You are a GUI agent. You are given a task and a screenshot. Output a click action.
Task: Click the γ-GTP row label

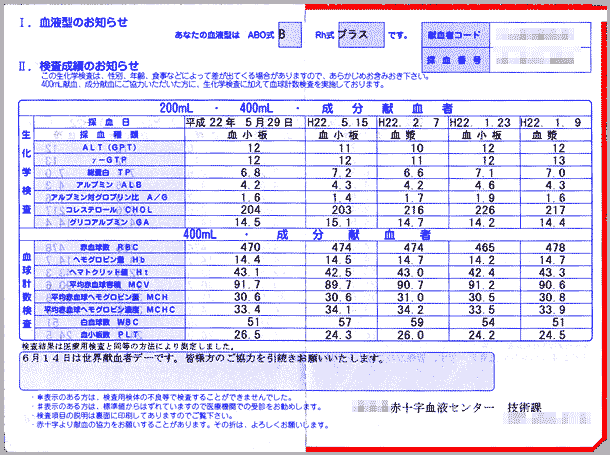coord(109,160)
